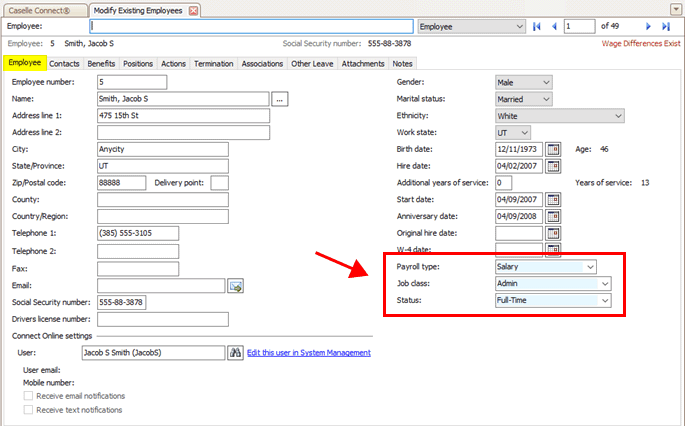
Task: Open the Start date calendar picker
Action: (553, 200)
